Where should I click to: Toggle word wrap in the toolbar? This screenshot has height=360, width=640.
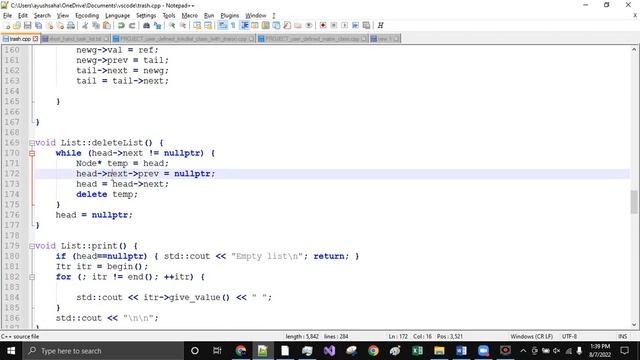(222, 25)
